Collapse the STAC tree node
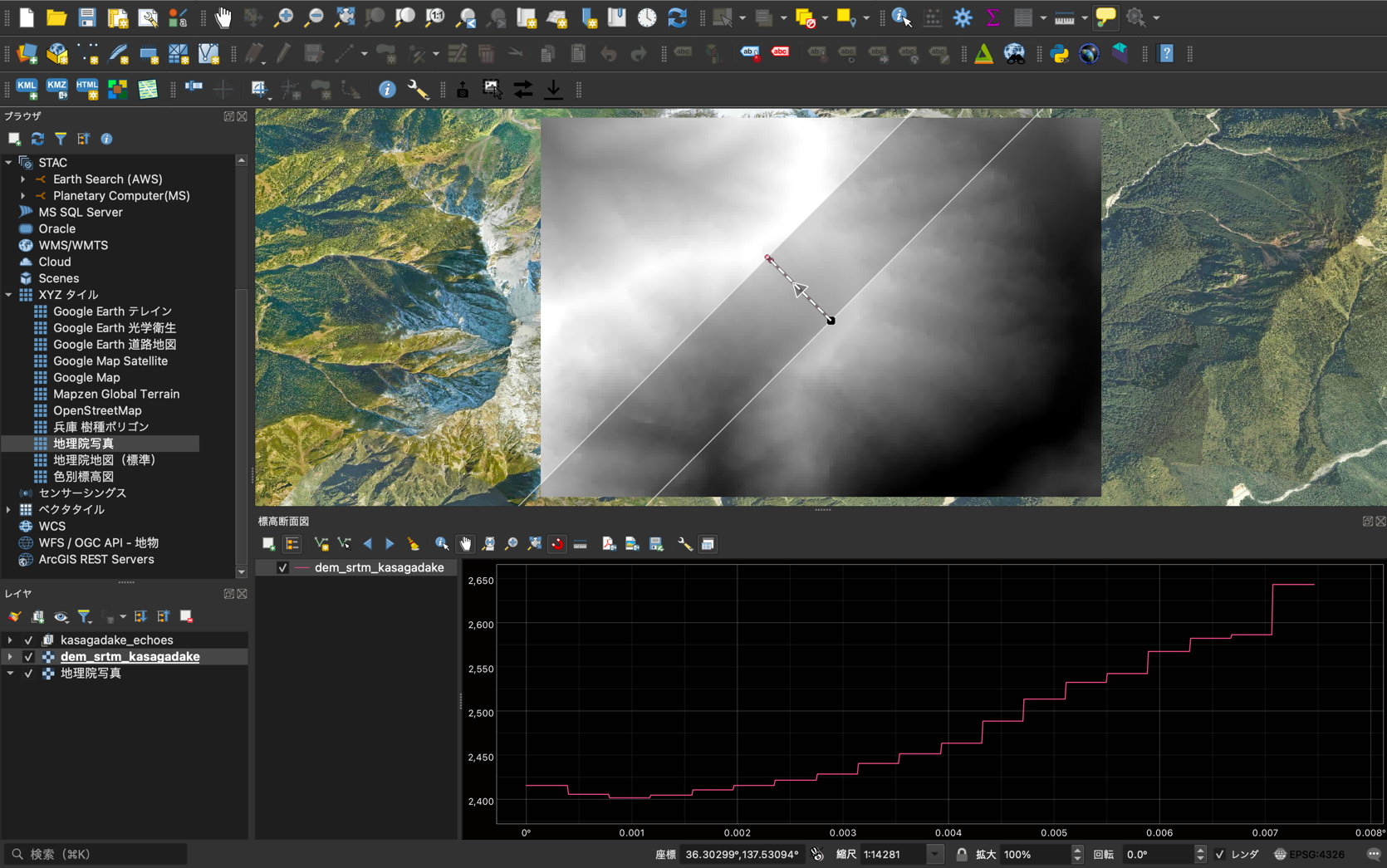The image size is (1387, 868). [9, 163]
